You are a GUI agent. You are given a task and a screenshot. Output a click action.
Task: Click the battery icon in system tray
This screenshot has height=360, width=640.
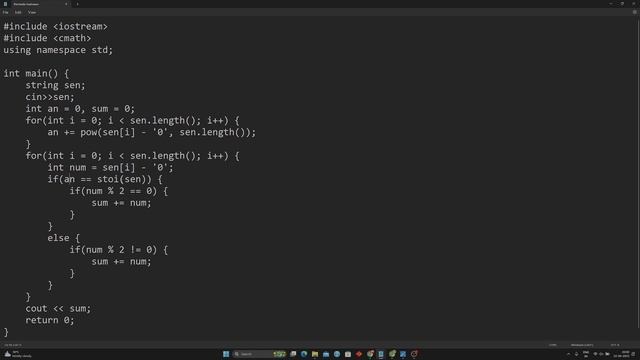(607, 354)
